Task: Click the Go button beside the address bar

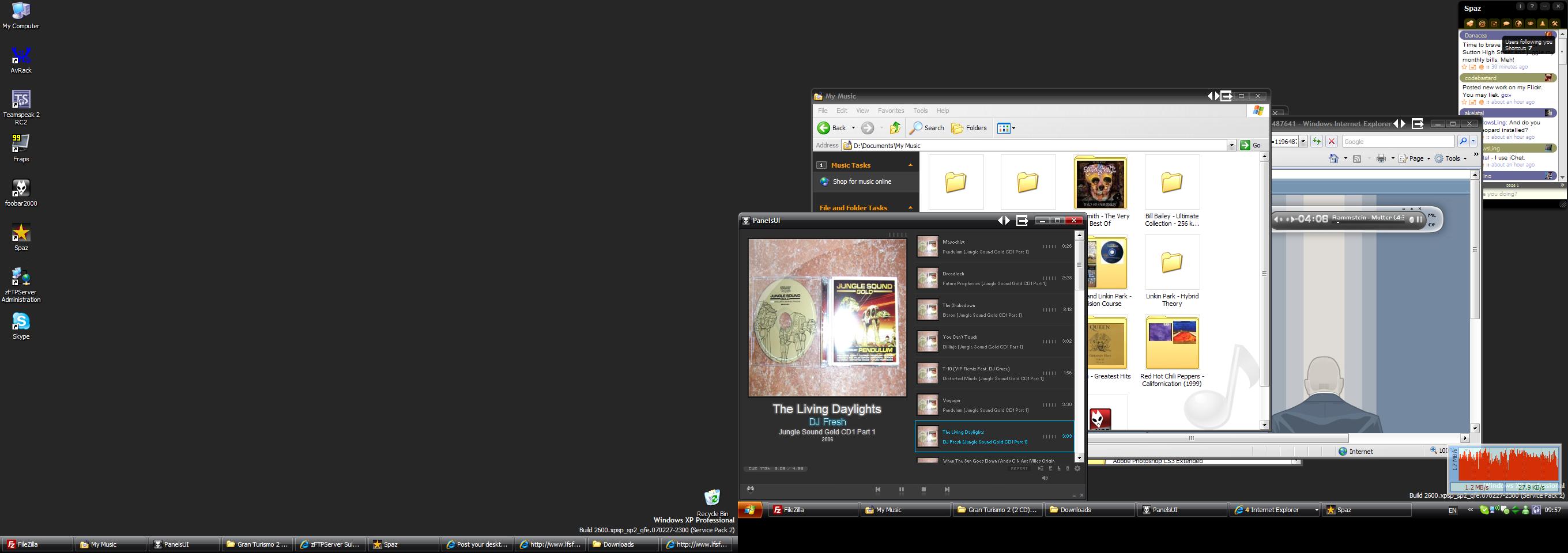Action: pyautogui.click(x=1251, y=145)
